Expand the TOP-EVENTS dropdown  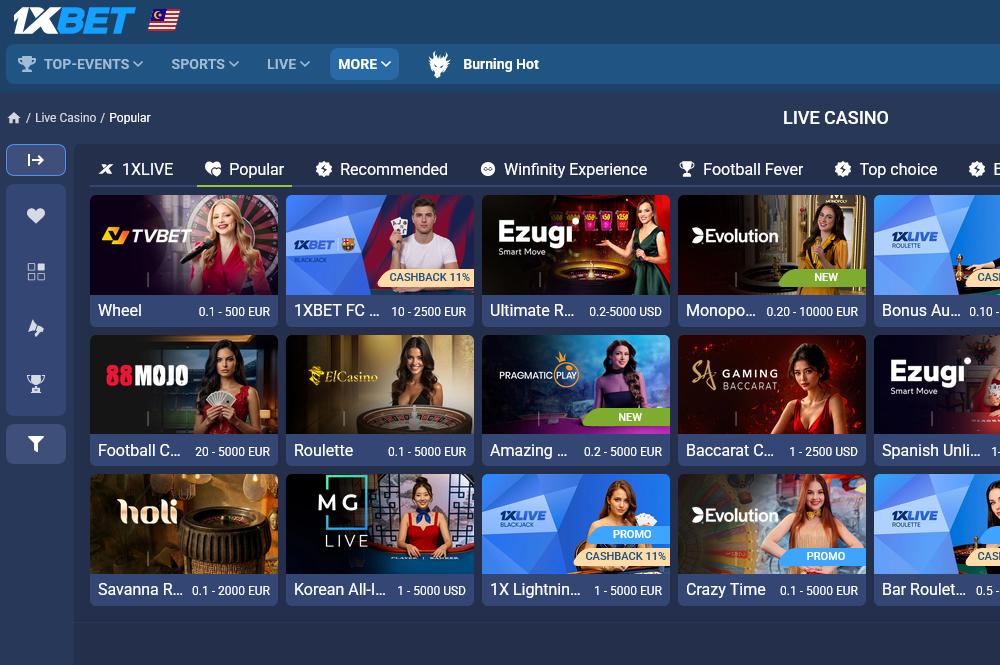point(81,64)
